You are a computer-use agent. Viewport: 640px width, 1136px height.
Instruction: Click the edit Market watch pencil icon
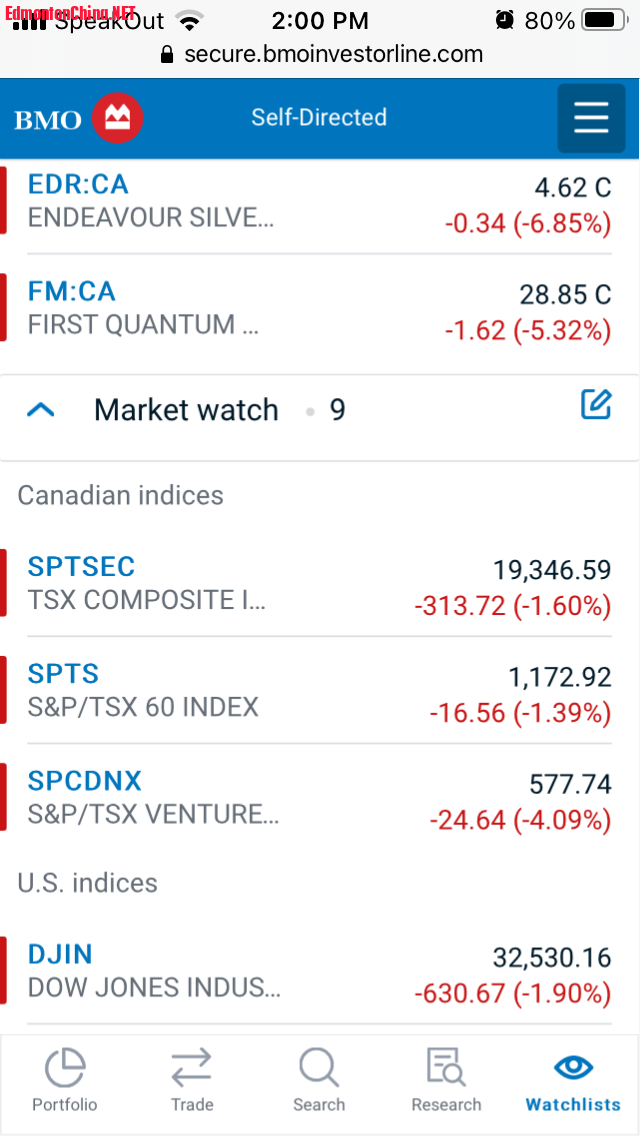(596, 405)
